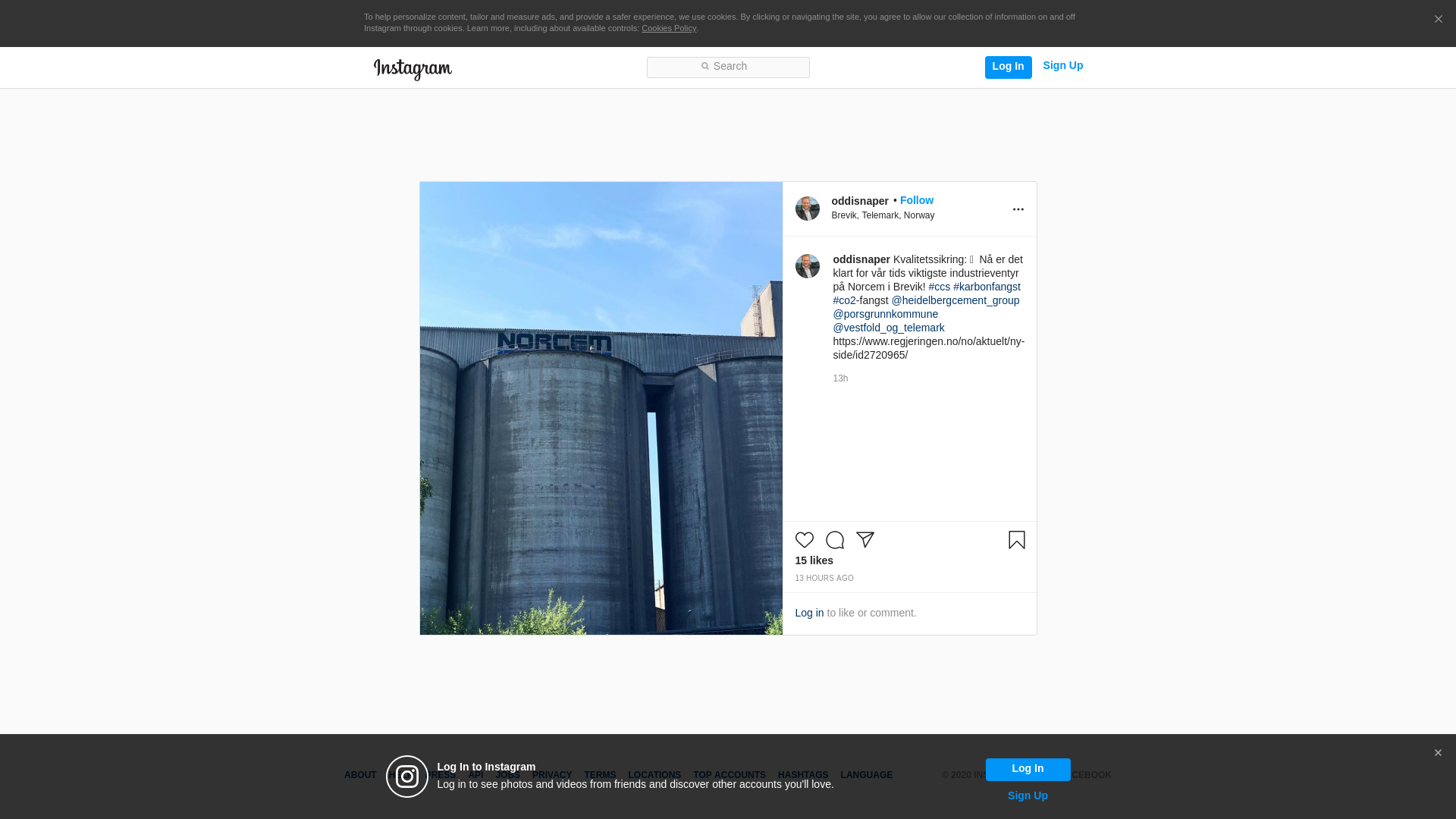1456x819 pixels.
Task: Click the heart like icon
Action: coord(804,540)
